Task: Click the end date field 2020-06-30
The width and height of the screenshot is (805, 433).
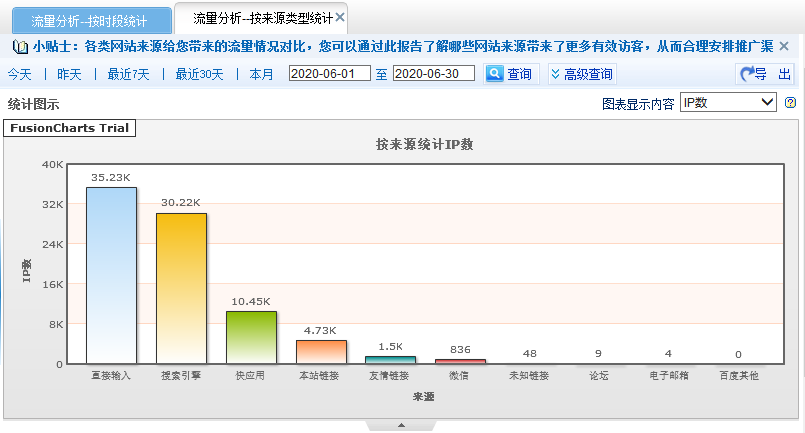Action: [x=433, y=74]
